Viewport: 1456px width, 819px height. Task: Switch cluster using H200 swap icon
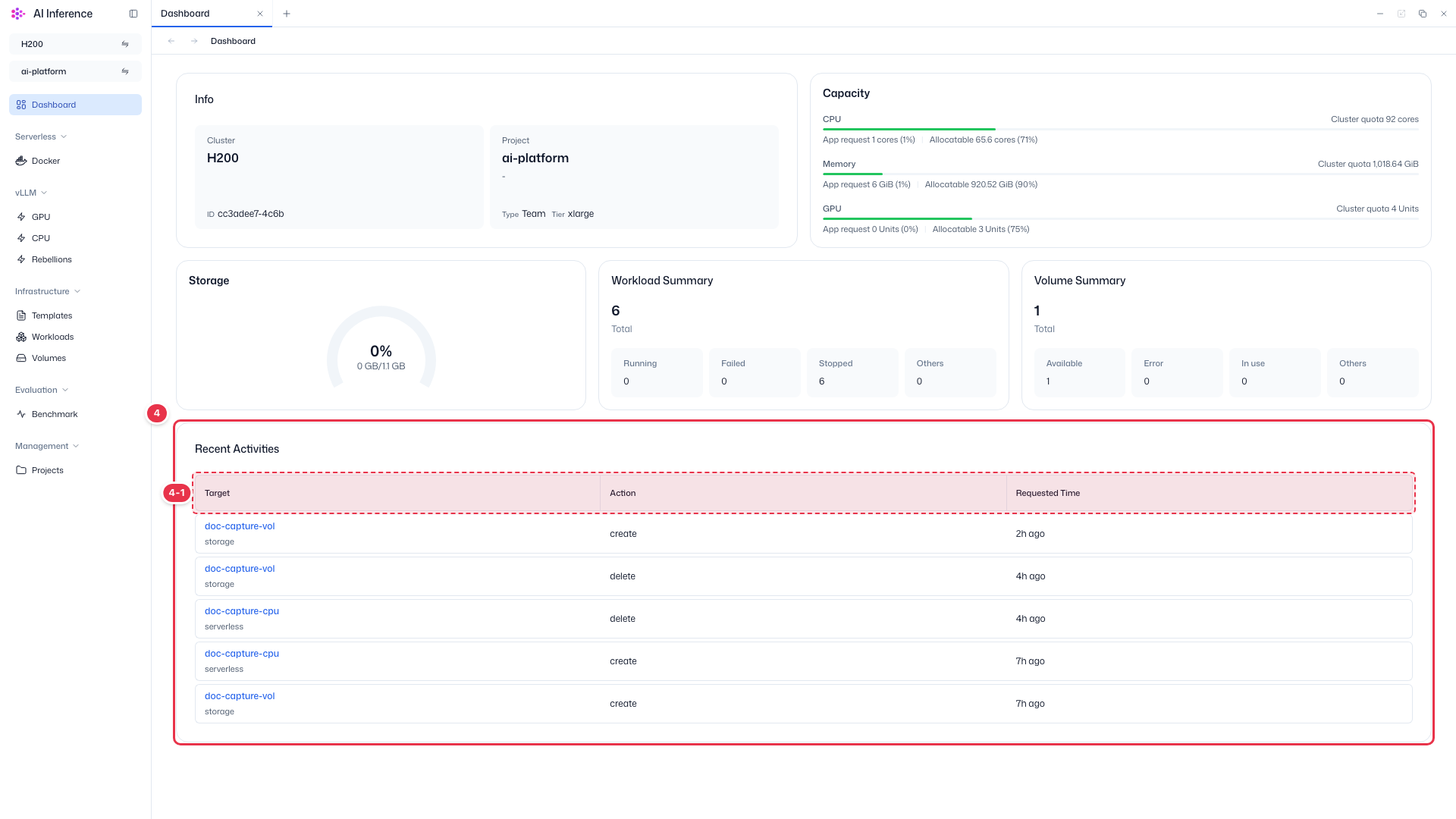(125, 44)
